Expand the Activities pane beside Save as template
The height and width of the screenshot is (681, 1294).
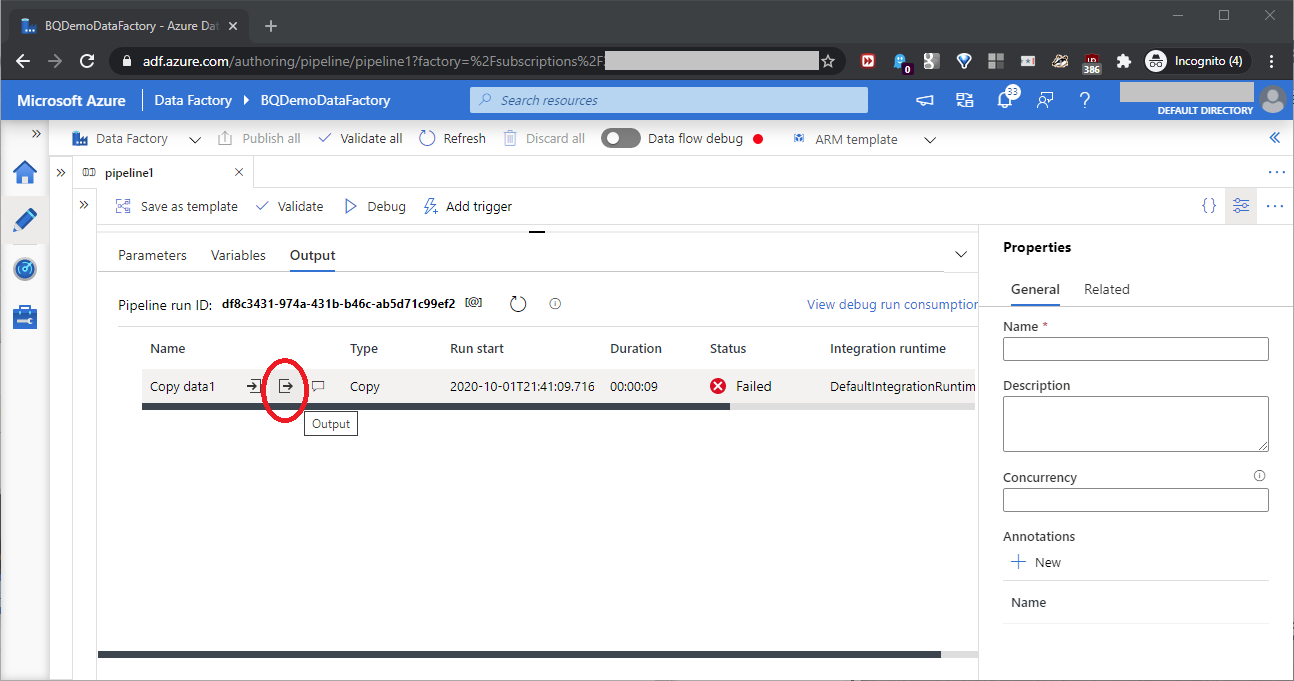(x=85, y=205)
